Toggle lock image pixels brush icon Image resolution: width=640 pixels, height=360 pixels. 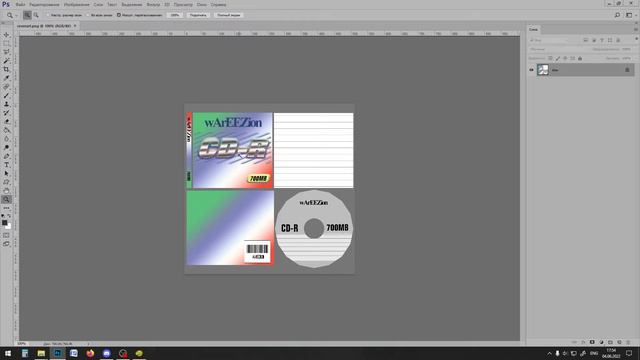(558, 58)
